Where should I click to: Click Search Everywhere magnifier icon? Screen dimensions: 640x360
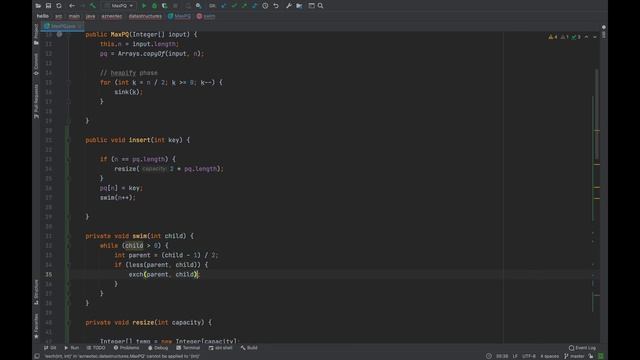(x=320, y=6)
